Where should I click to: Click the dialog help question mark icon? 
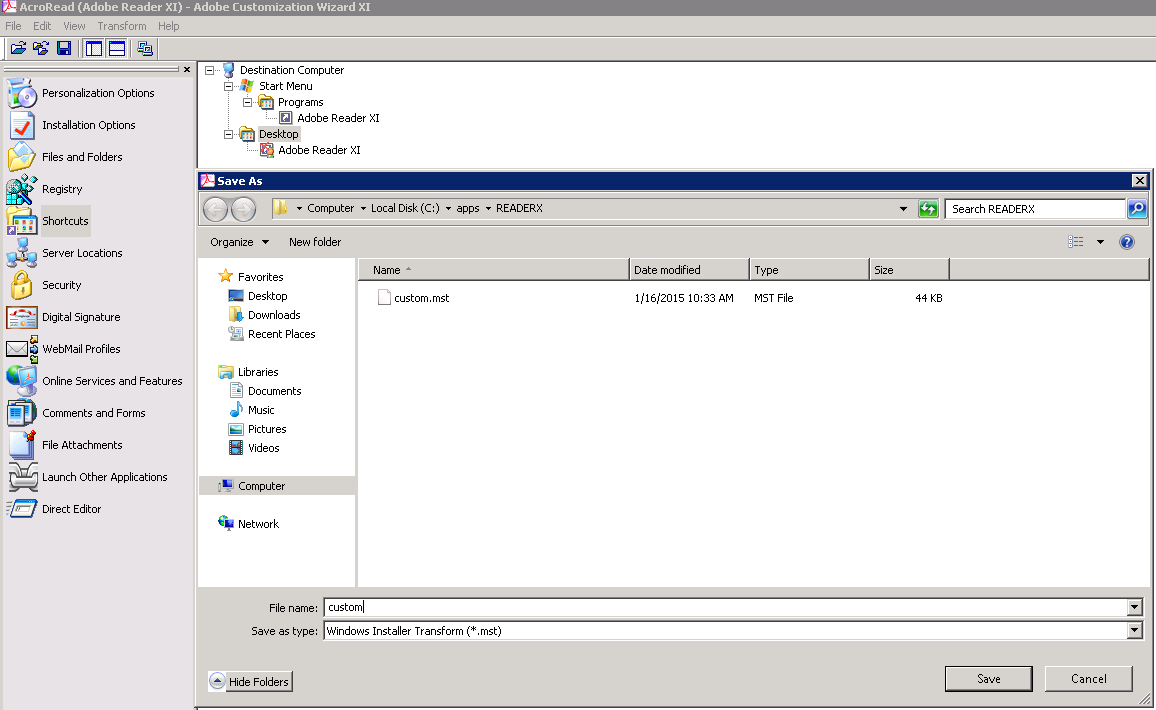tap(1127, 242)
